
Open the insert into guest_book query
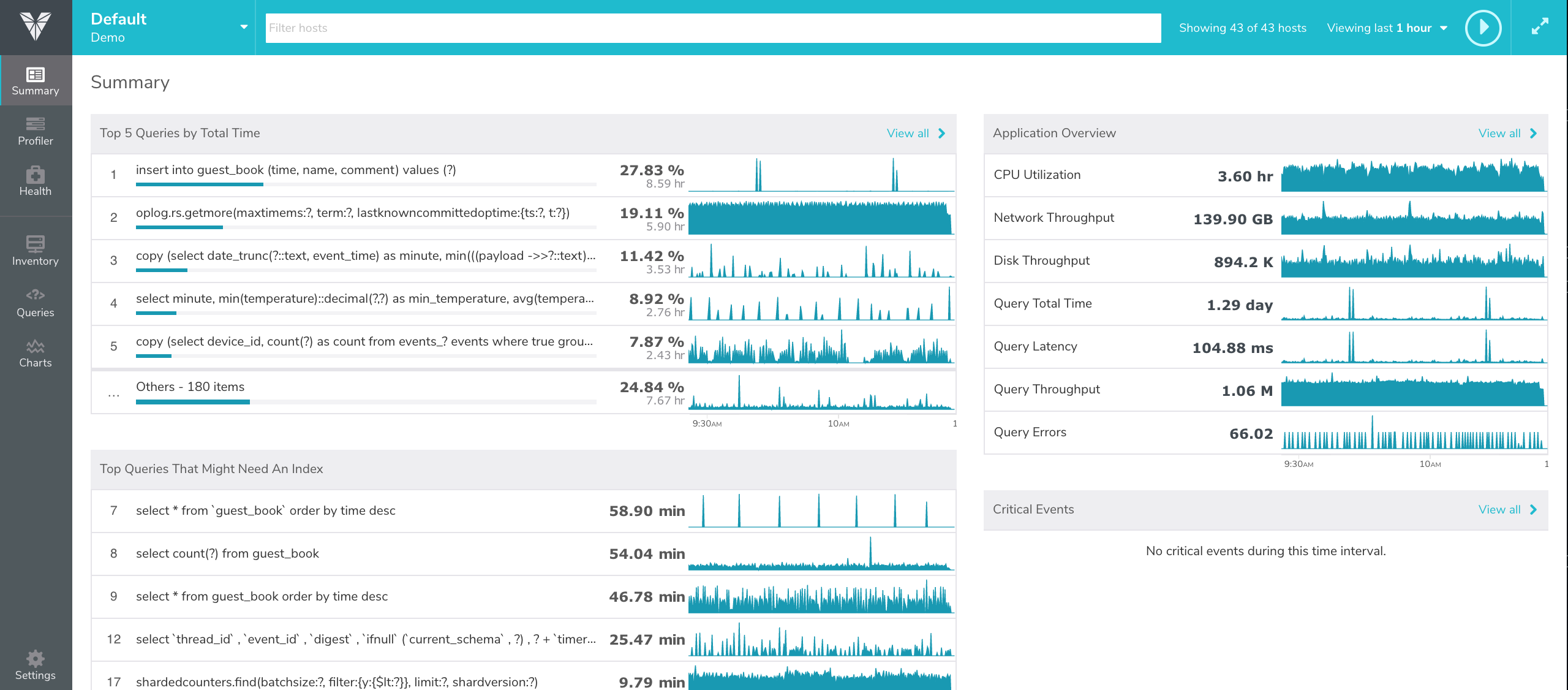pyautogui.click(x=296, y=170)
